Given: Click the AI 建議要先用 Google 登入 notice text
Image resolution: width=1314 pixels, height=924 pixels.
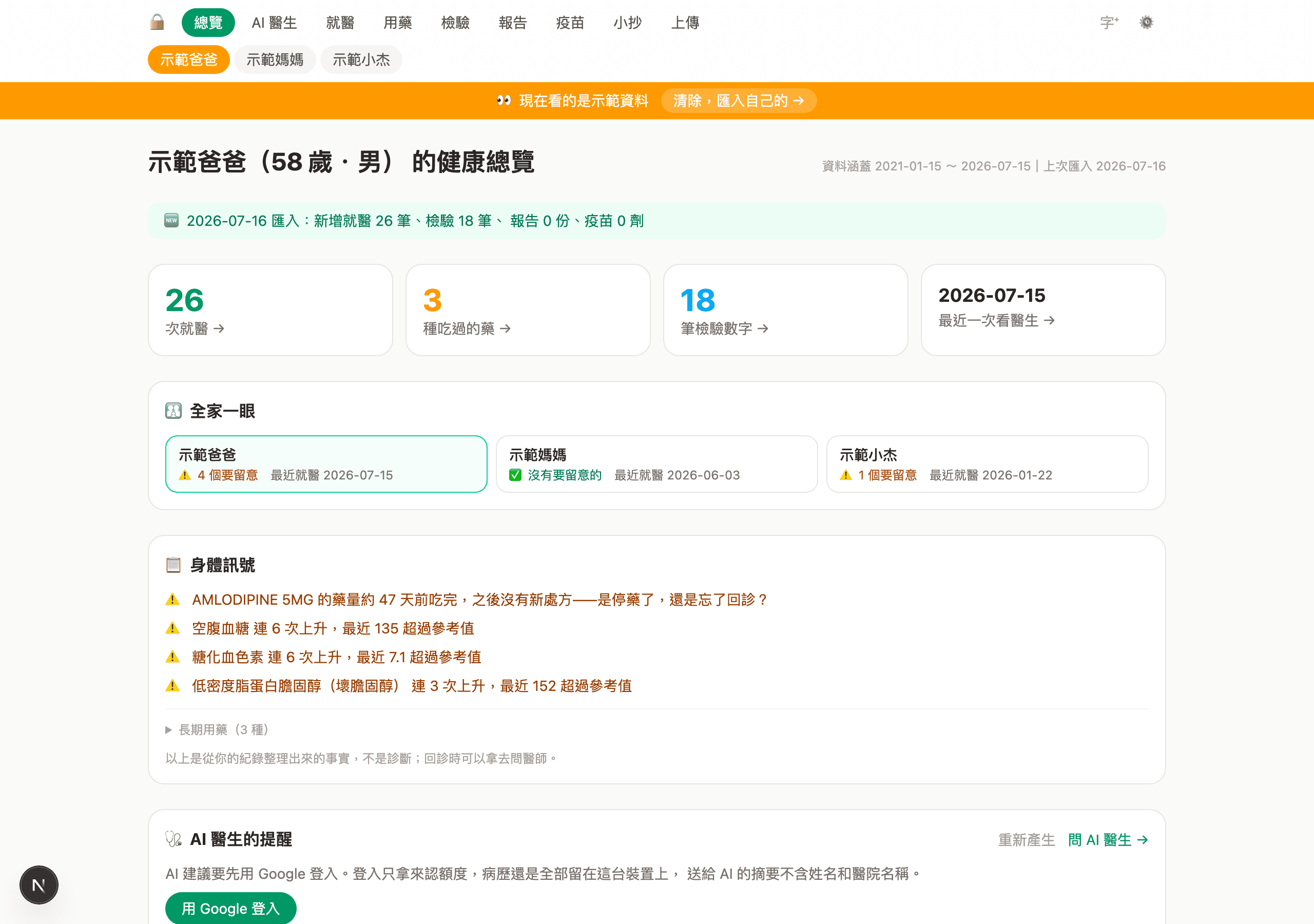Looking at the screenshot, I should pyautogui.click(x=544, y=874).
